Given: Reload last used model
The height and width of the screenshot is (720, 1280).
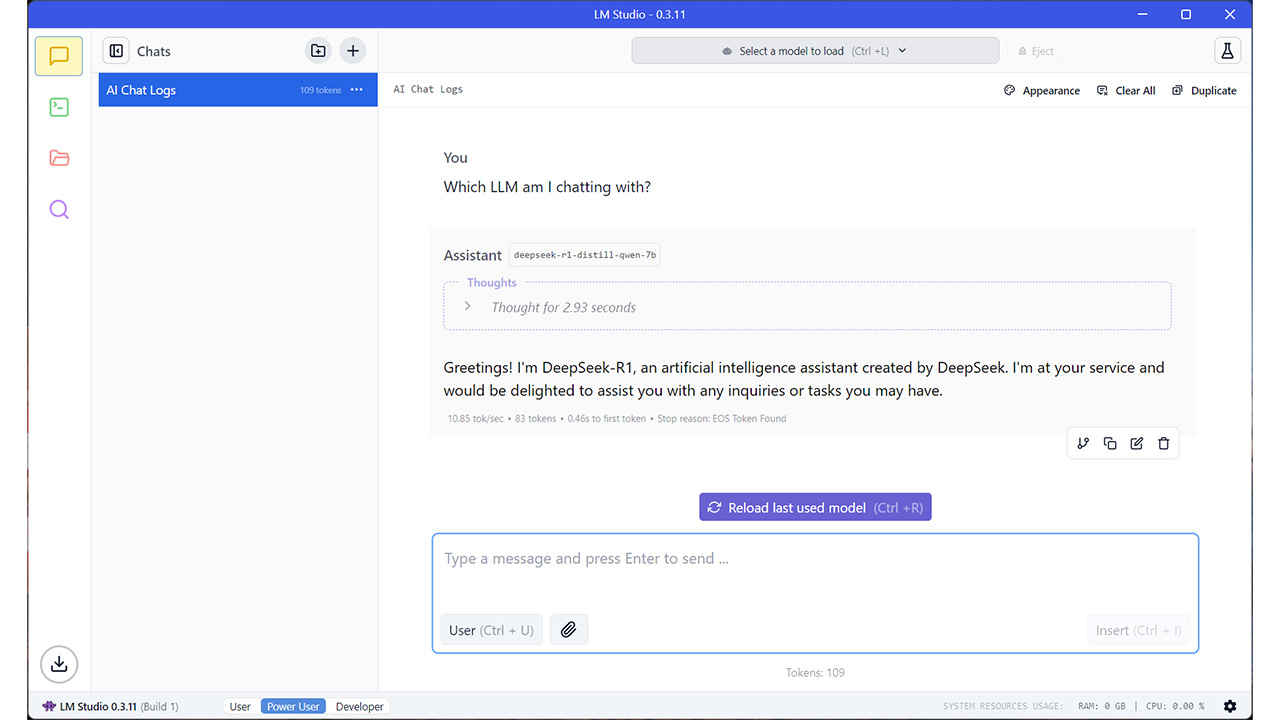Looking at the screenshot, I should [x=815, y=507].
